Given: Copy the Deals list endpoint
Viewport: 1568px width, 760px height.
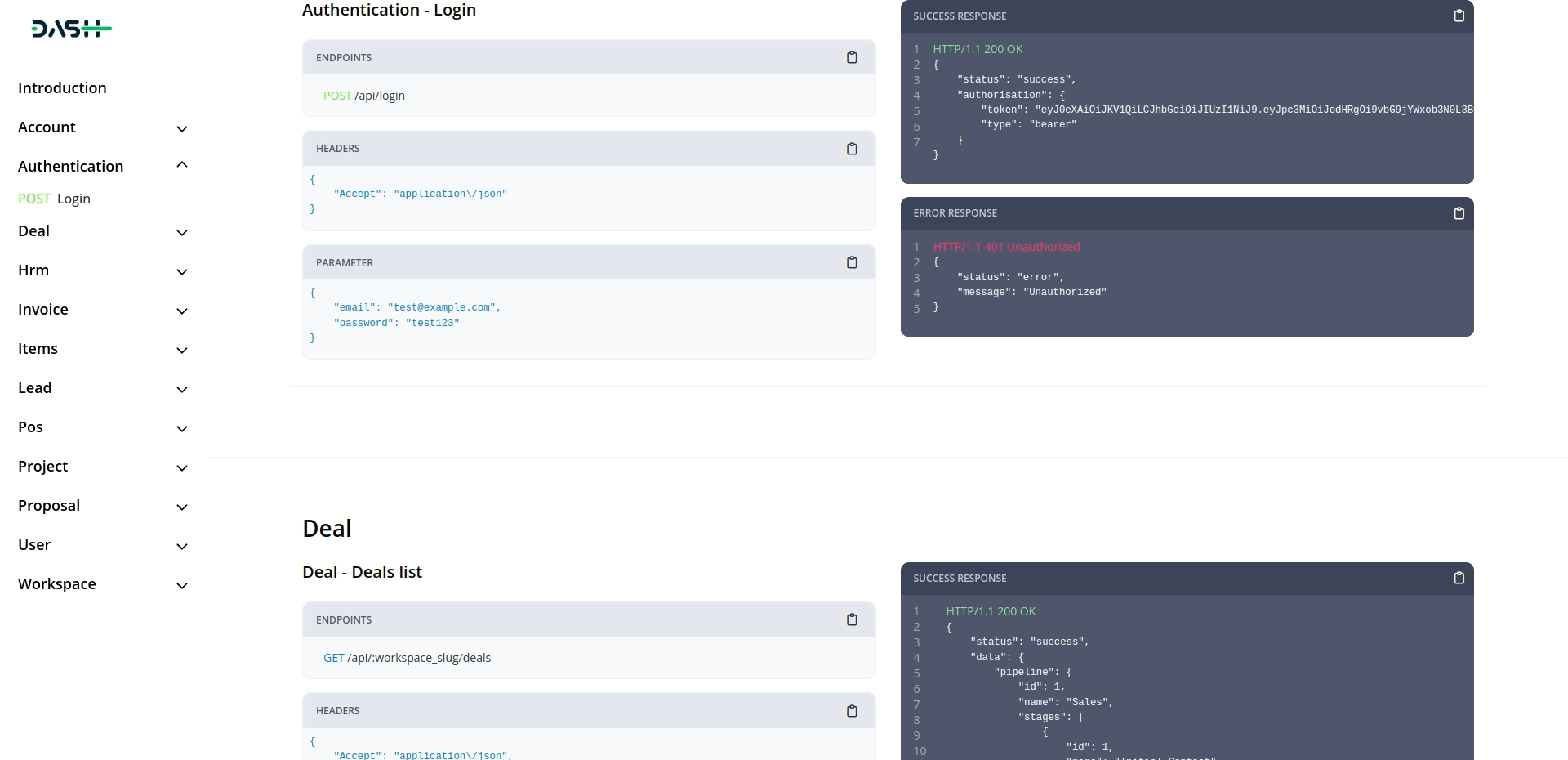Looking at the screenshot, I should click(852, 619).
